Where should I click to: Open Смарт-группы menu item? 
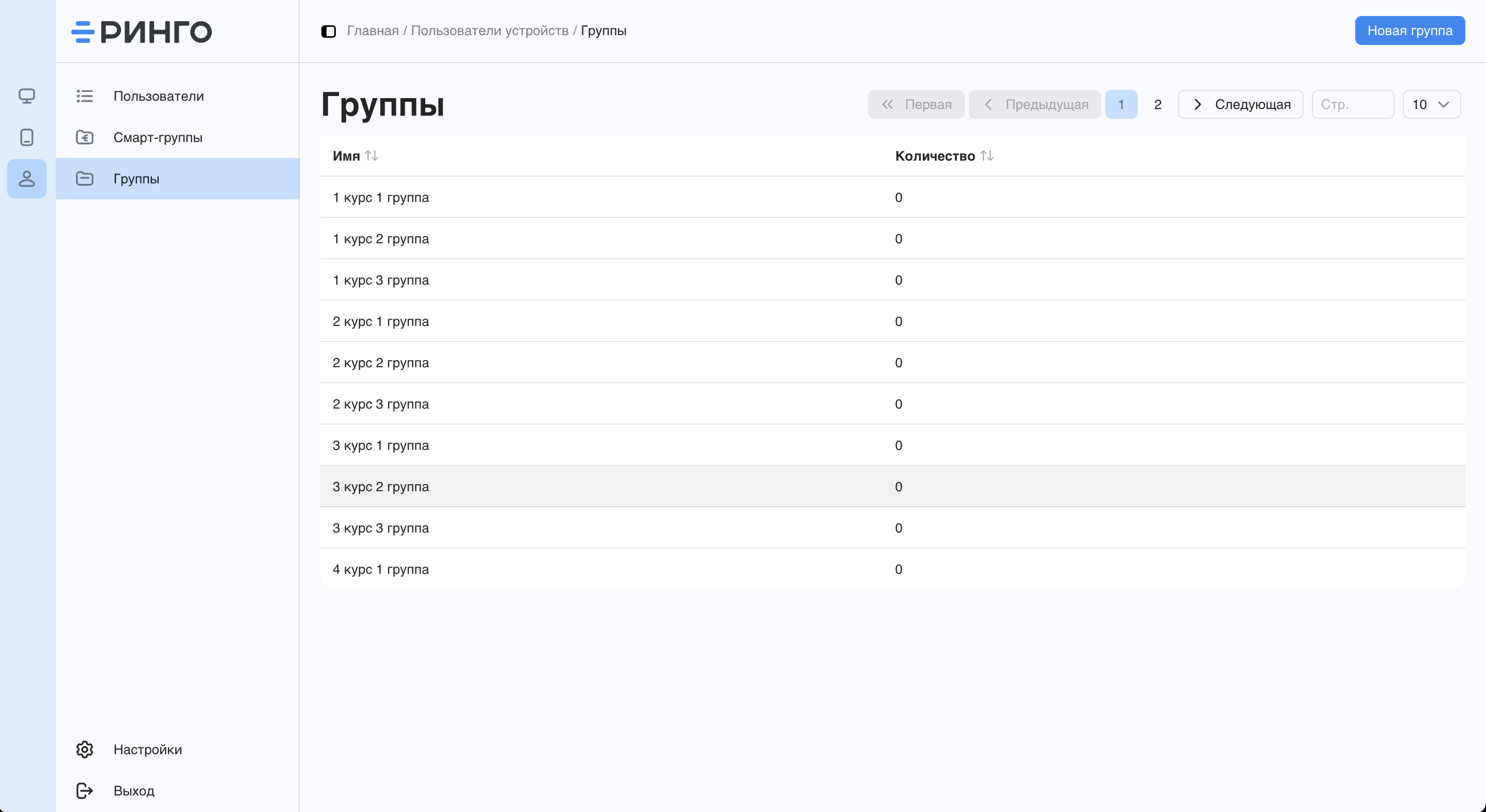(158, 137)
